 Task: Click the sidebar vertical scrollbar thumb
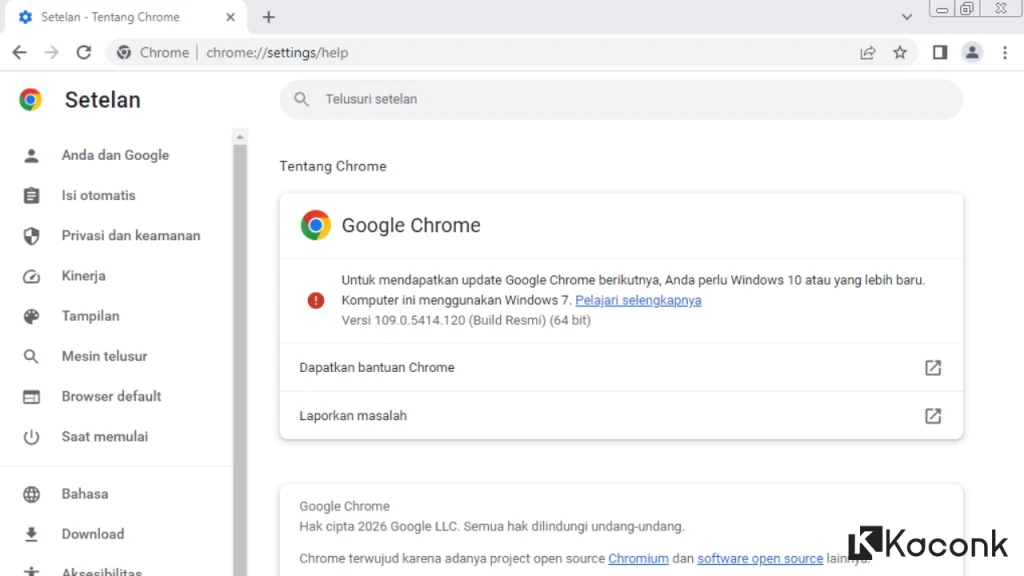coord(240,359)
